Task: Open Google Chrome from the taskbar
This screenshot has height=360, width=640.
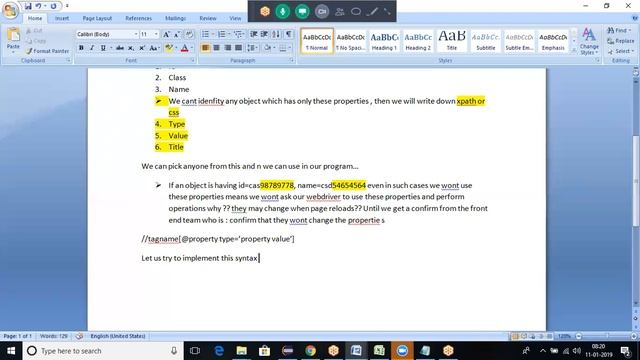Action: 311,351
